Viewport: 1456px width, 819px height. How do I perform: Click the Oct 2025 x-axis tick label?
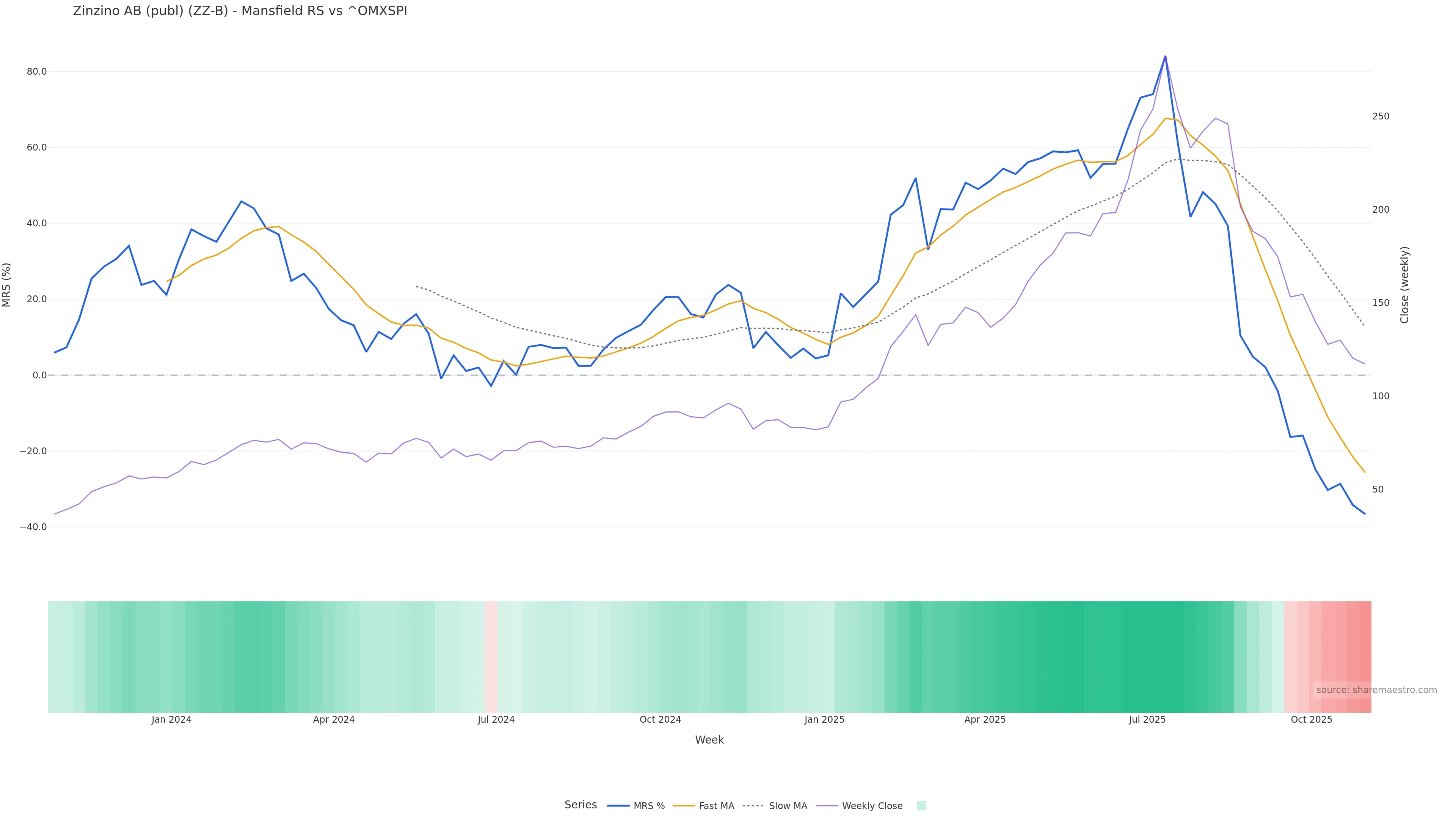click(1311, 720)
